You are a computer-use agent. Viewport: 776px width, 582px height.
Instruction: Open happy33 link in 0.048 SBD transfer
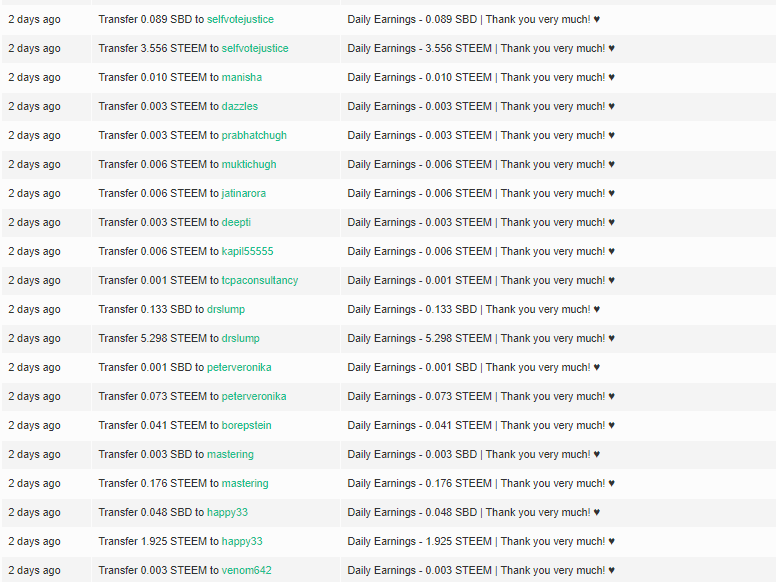227,512
